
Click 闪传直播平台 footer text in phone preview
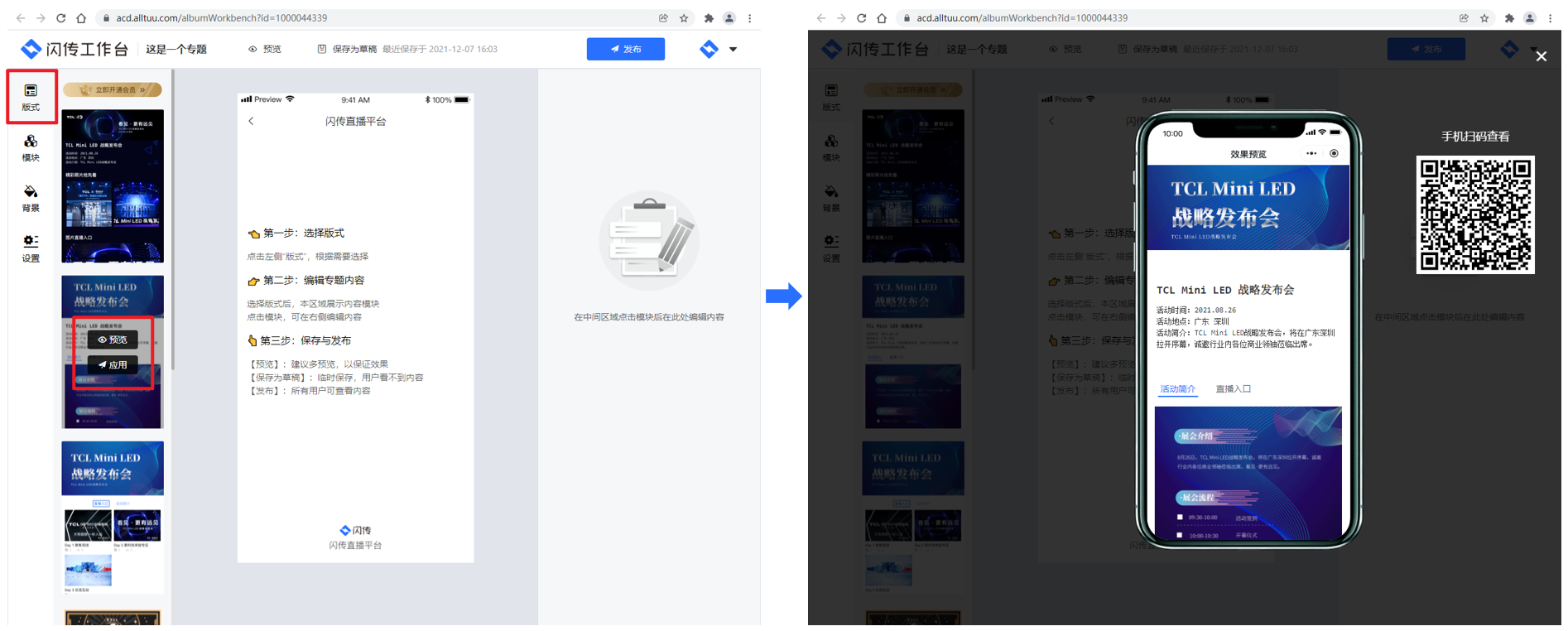[355, 545]
